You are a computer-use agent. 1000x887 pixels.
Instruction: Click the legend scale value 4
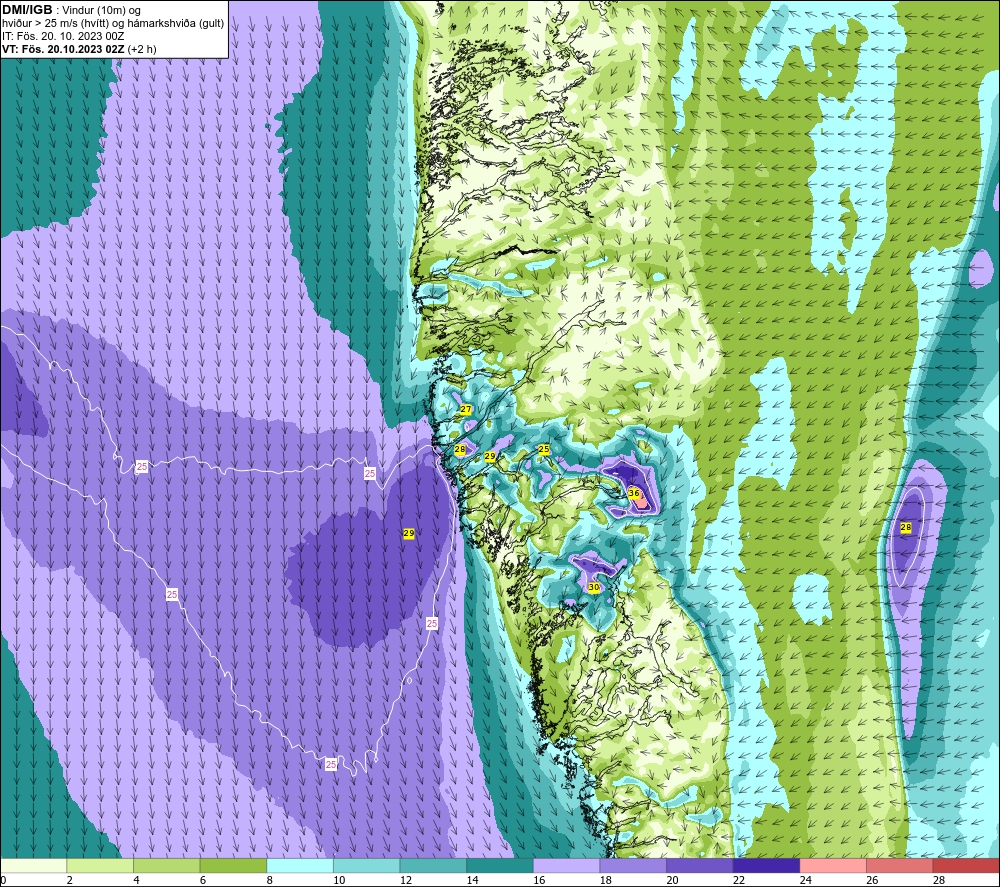136,880
